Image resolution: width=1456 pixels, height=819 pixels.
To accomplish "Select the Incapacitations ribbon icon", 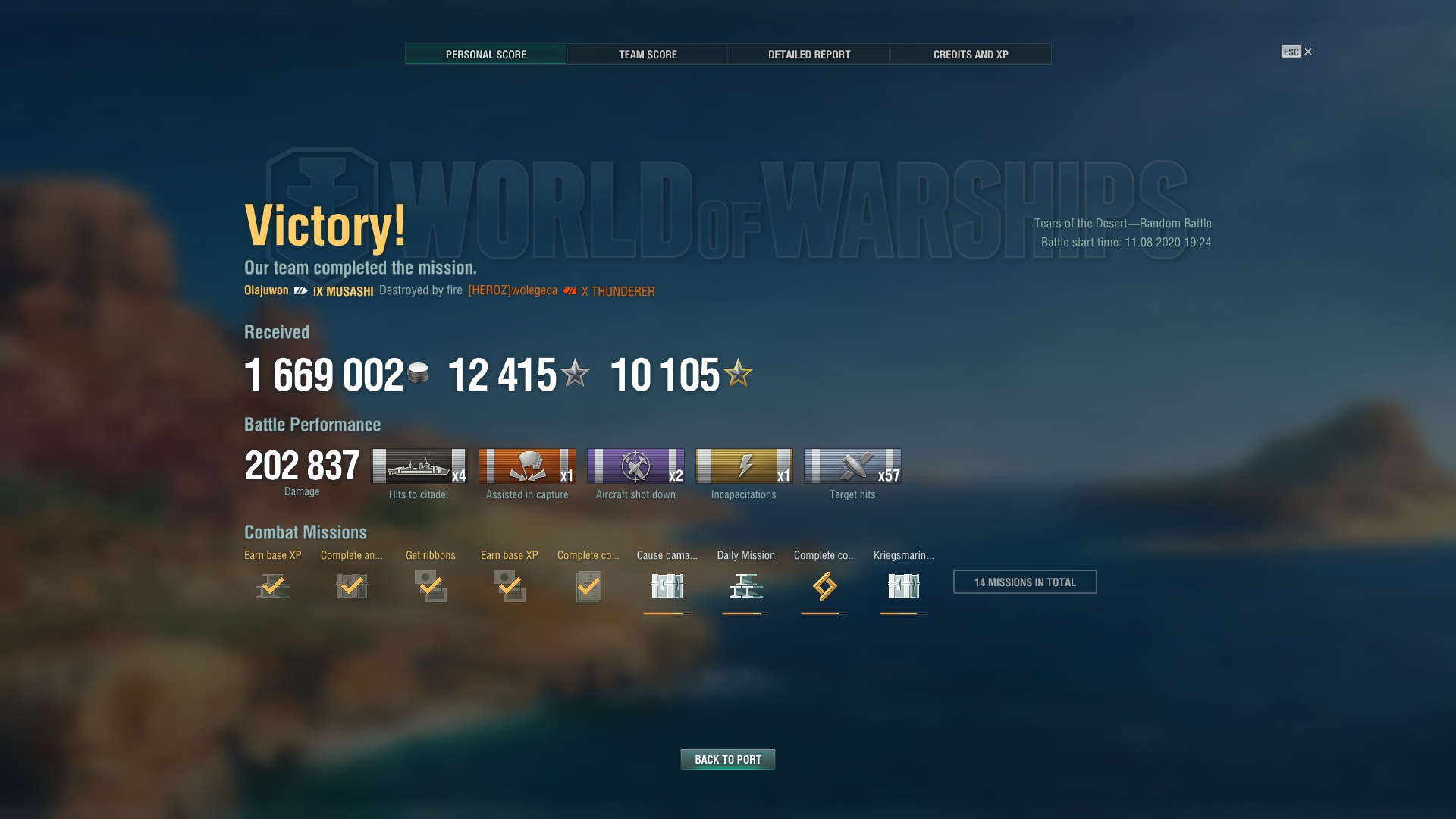I will click(744, 466).
